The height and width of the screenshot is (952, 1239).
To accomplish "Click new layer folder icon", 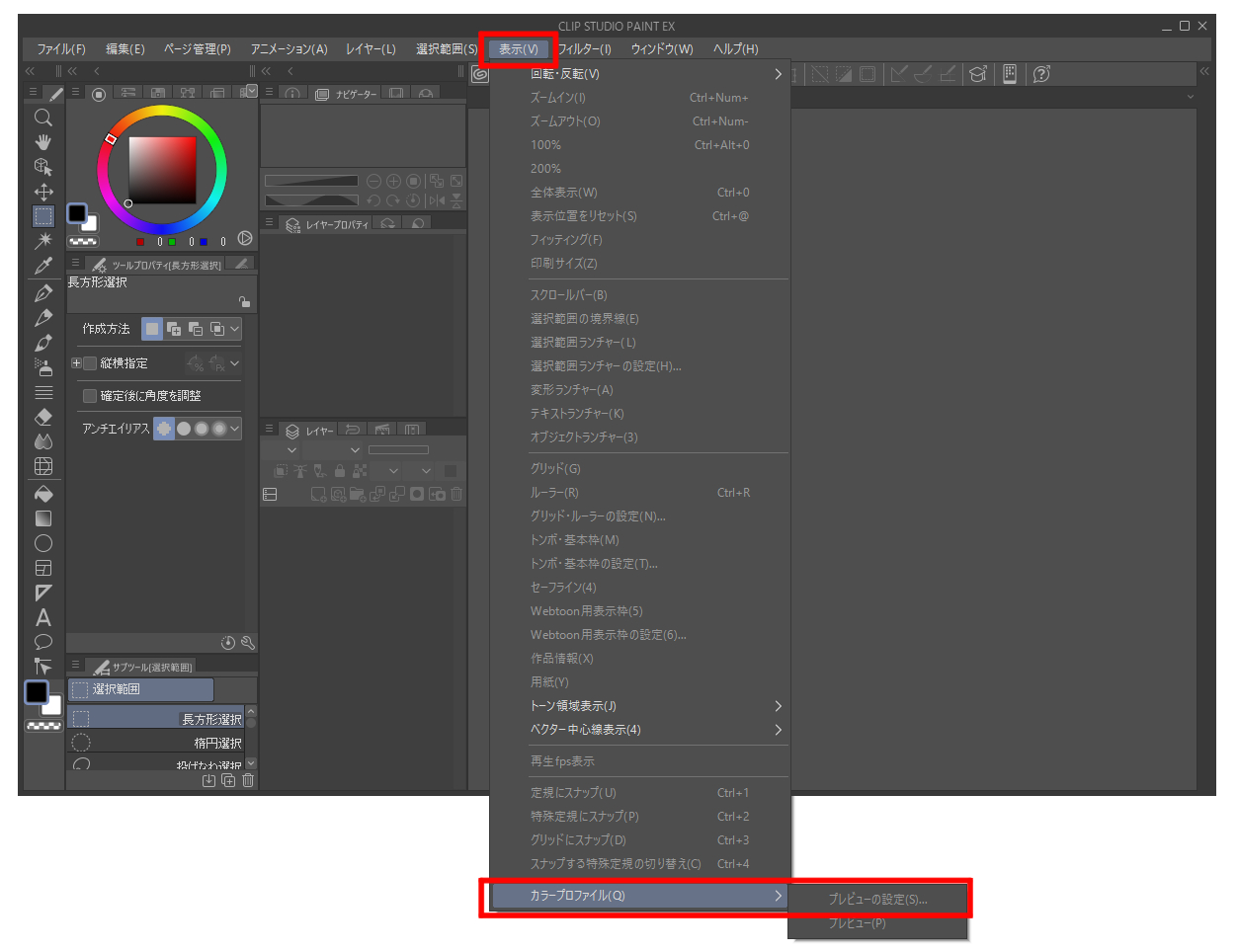I will [358, 495].
